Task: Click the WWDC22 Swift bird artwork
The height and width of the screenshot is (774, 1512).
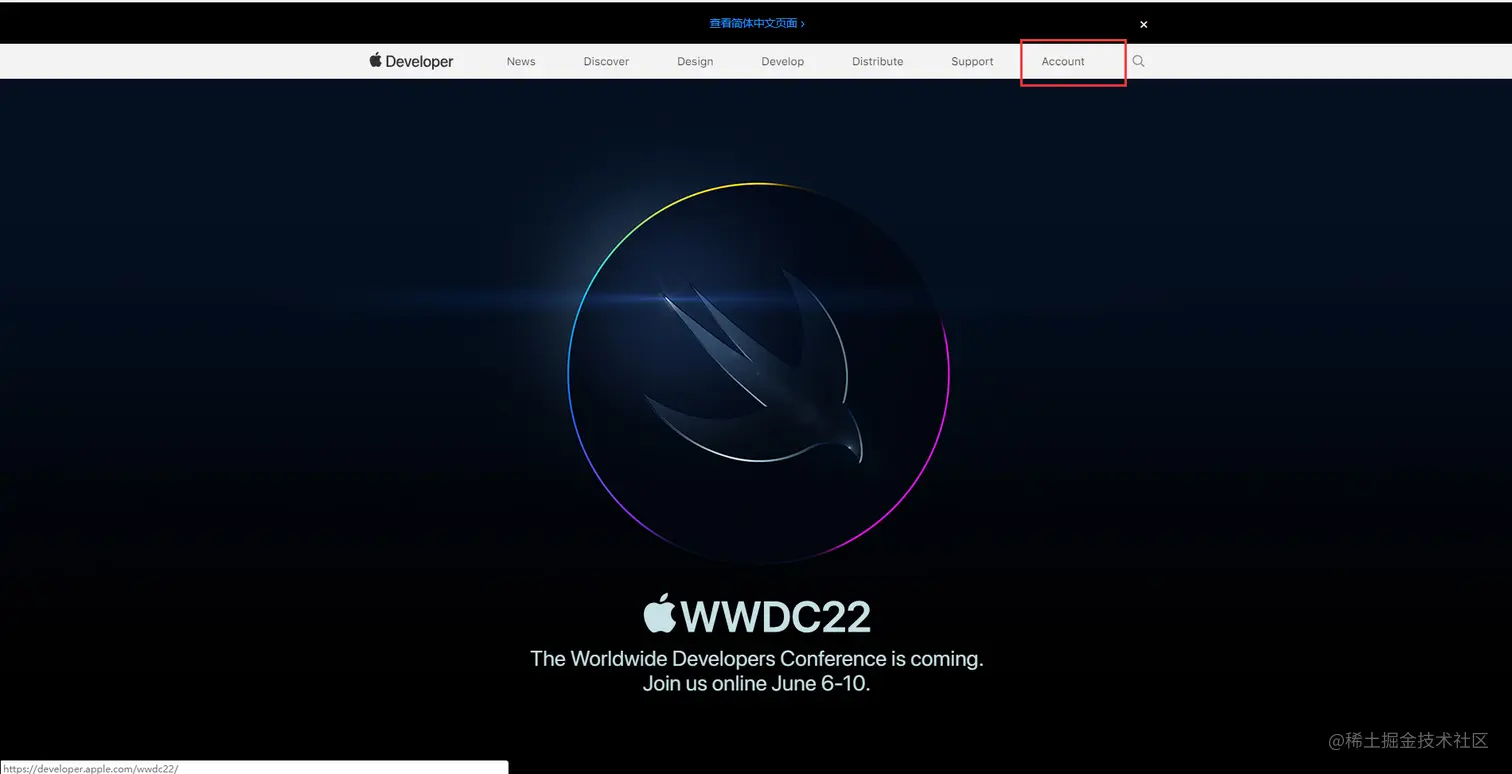Action: [x=758, y=373]
